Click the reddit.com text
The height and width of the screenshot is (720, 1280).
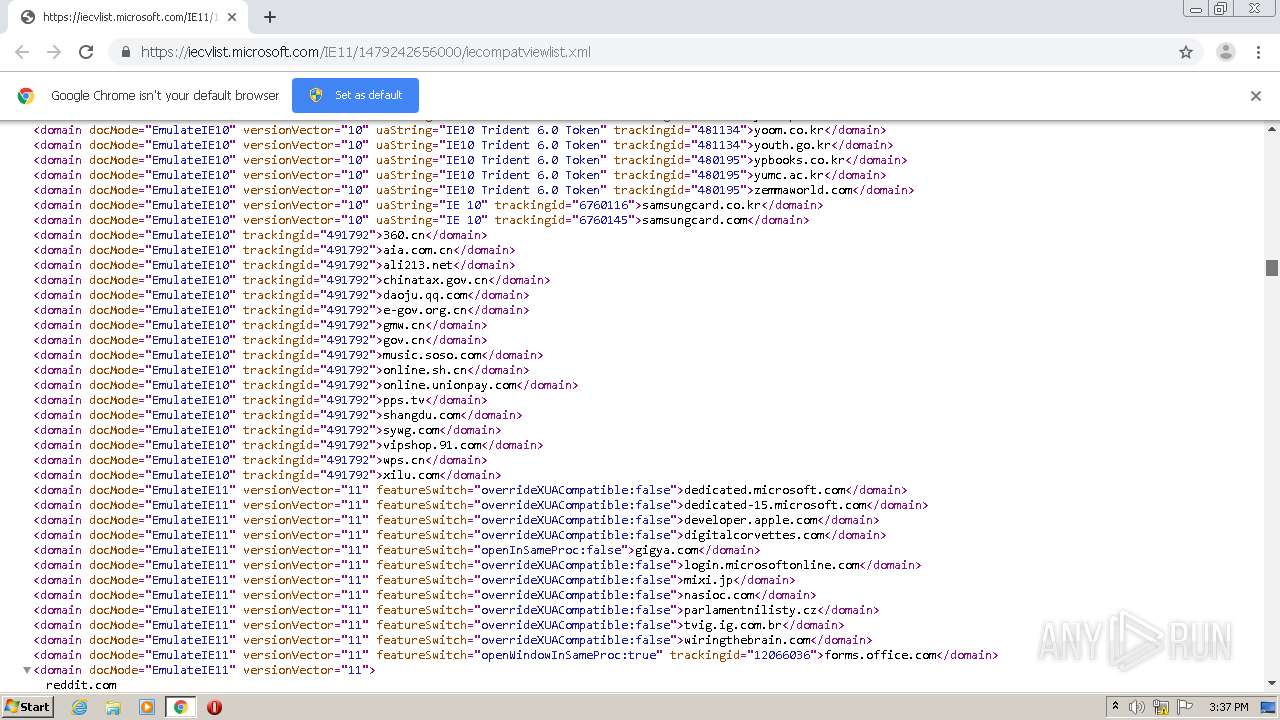pyautogui.click(x=81, y=685)
